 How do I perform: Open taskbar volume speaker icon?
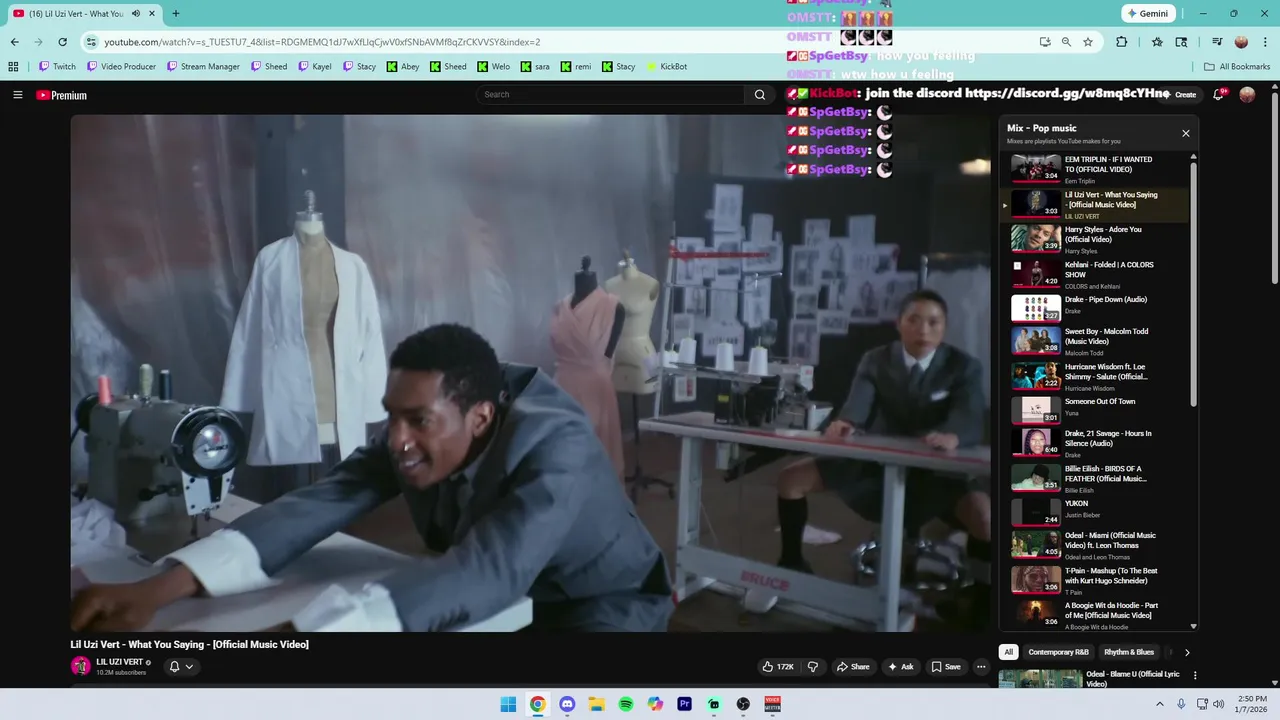point(1218,704)
